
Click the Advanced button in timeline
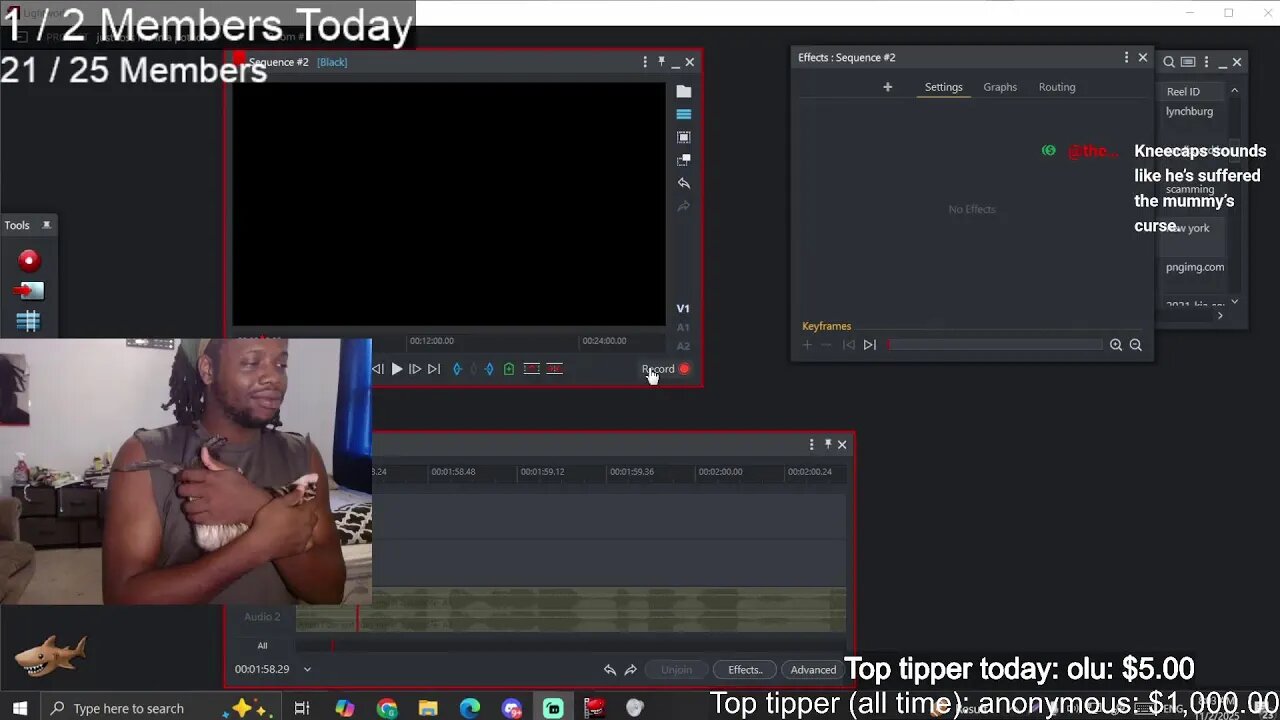813,670
